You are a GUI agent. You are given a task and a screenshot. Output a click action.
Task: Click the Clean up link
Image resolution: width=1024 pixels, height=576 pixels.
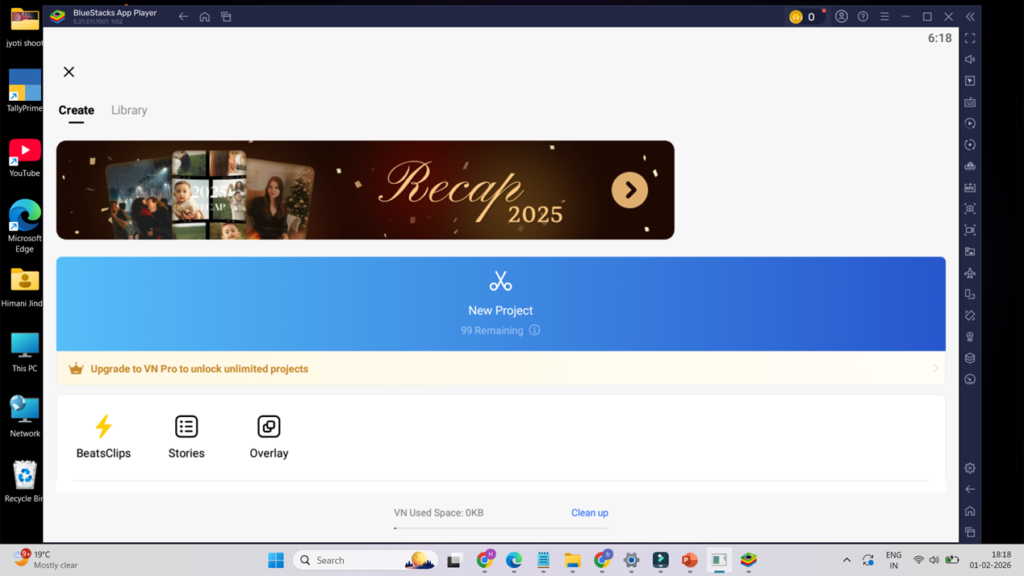click(589, 513)
